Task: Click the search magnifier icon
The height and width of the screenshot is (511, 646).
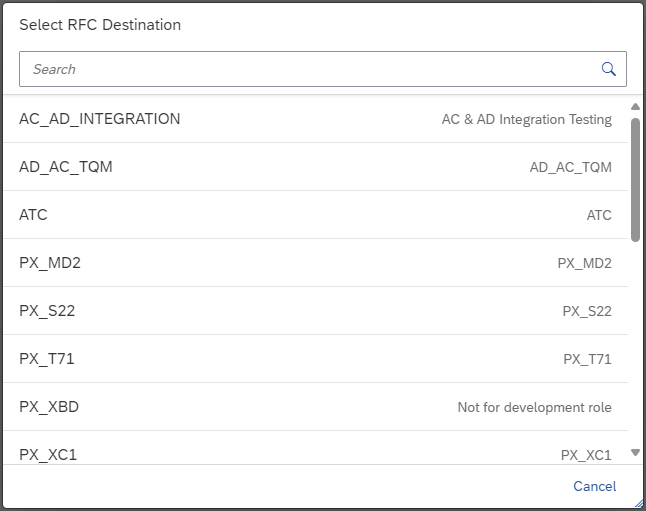Action: coord(608,69)
